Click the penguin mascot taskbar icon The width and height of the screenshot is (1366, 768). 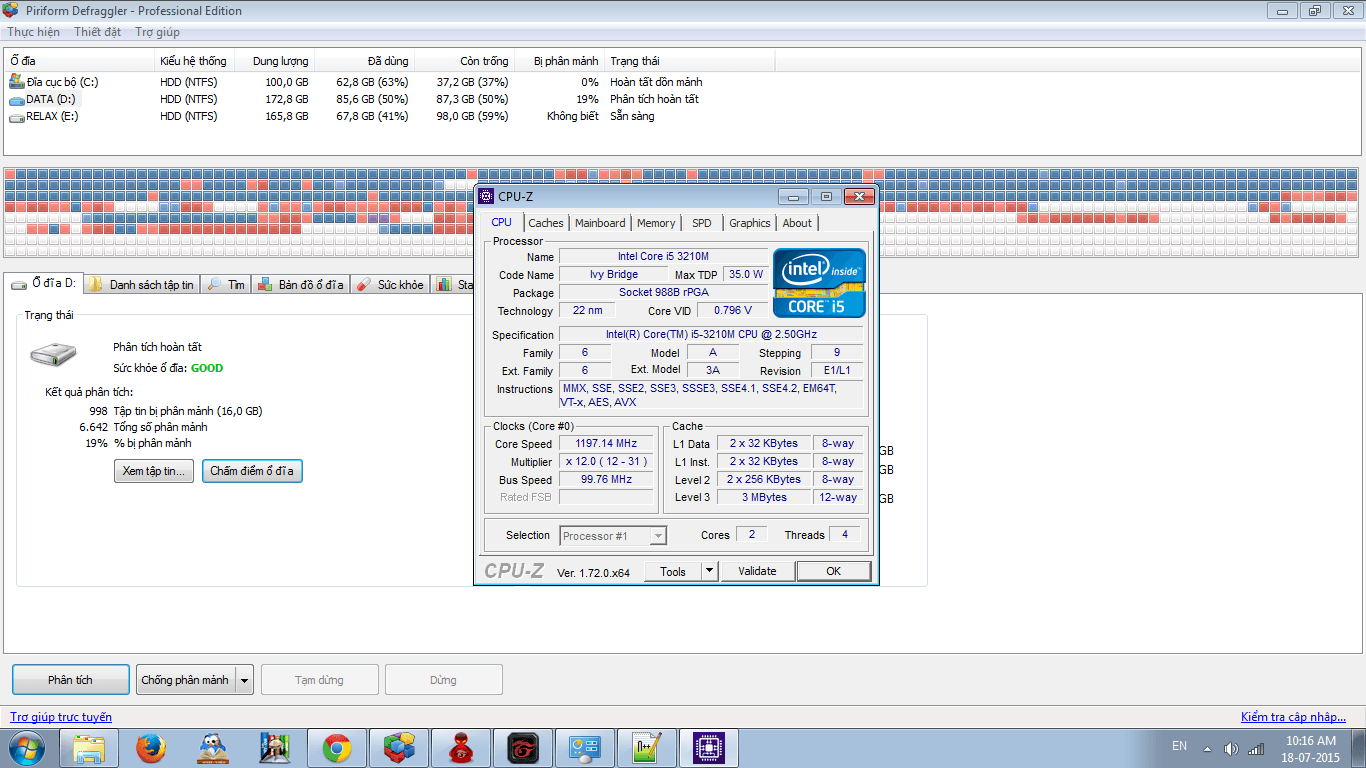(213, 748)
